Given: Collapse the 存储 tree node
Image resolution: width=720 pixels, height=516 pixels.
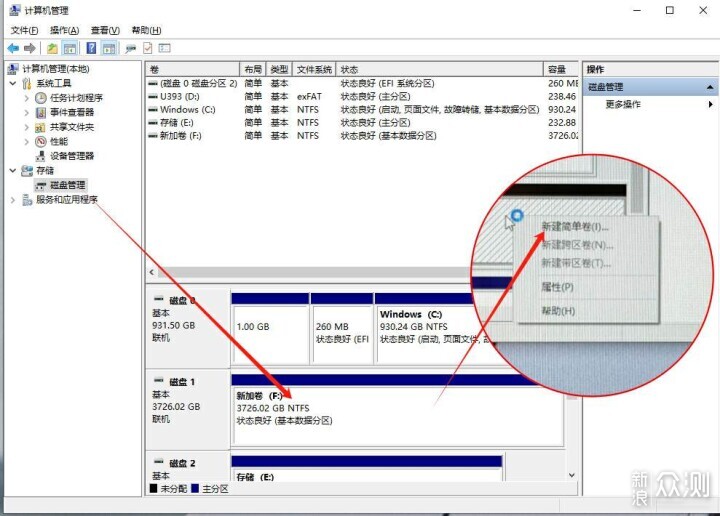Looking at the screenshot, I should [13, 170].
